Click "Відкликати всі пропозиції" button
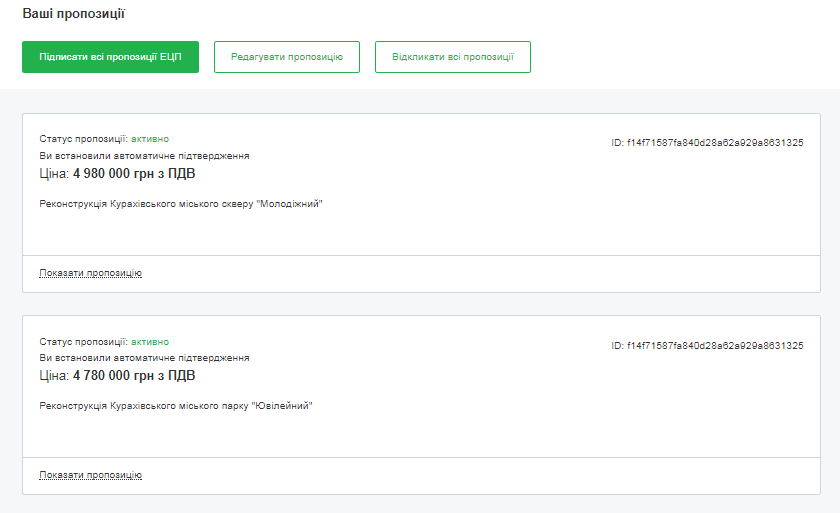 452,57
